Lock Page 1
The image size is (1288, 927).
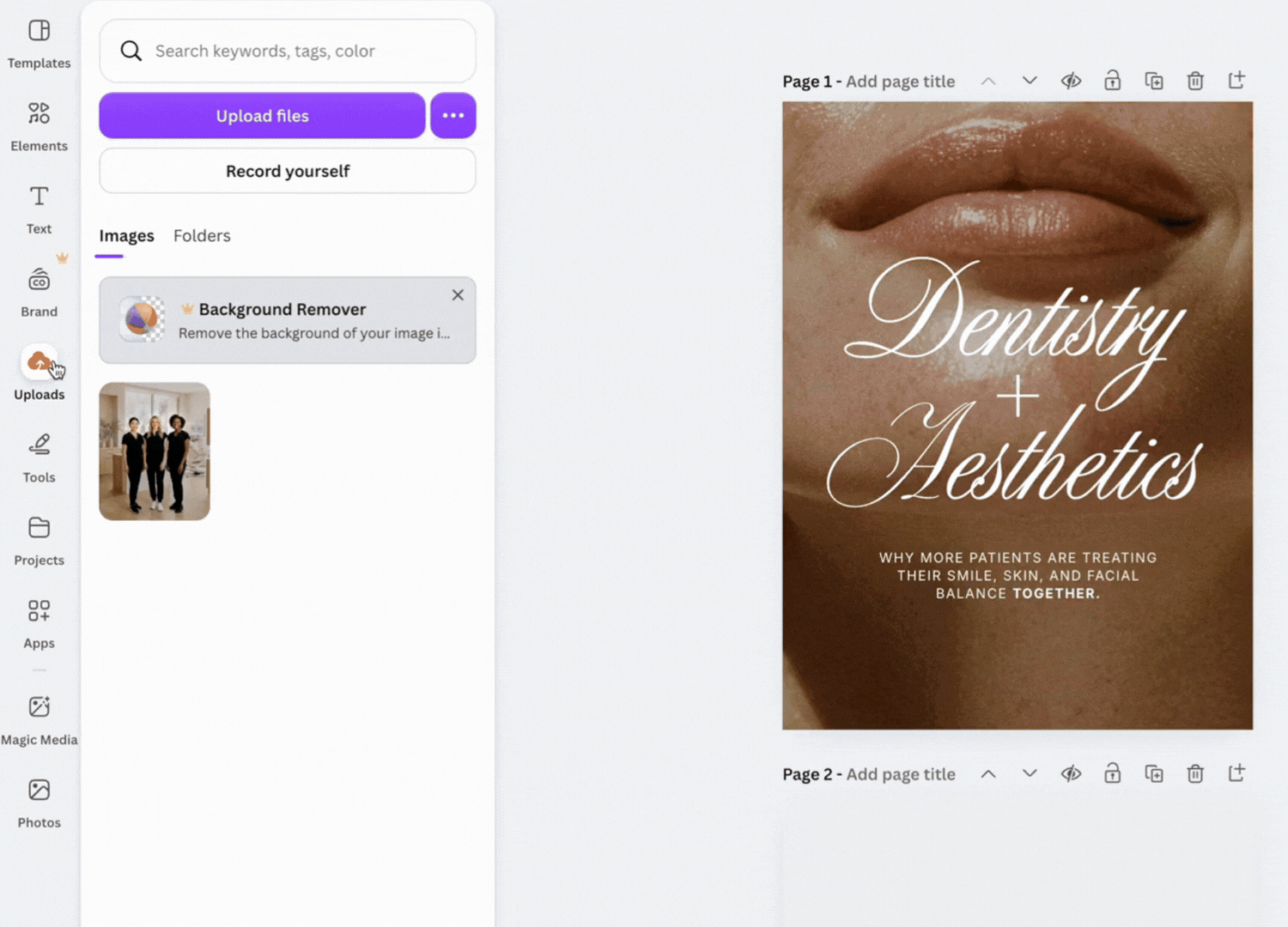point(1112,81)
